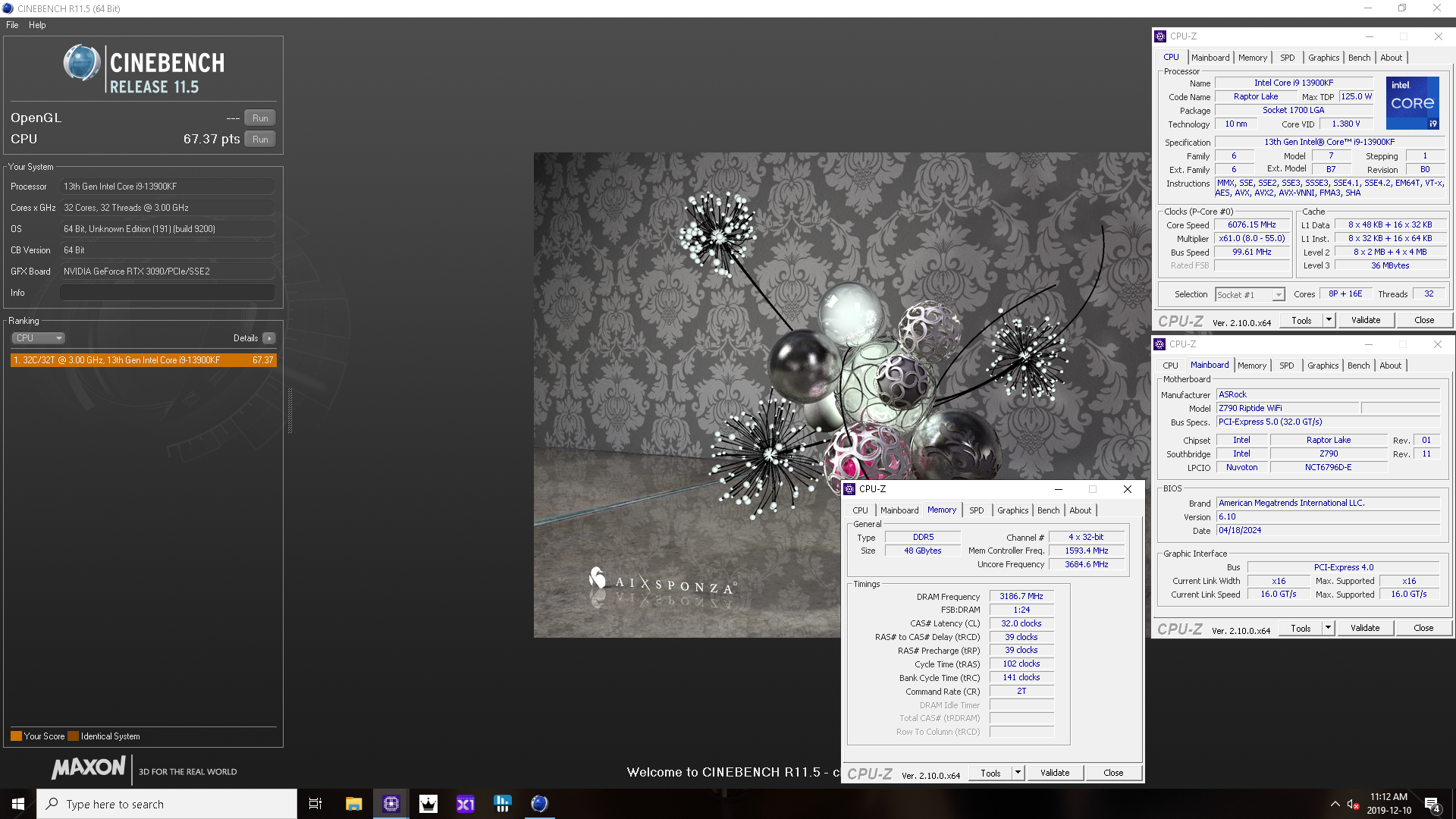
Task: Click Validate in the CPU window
Action: click(x=1366, y=320)
